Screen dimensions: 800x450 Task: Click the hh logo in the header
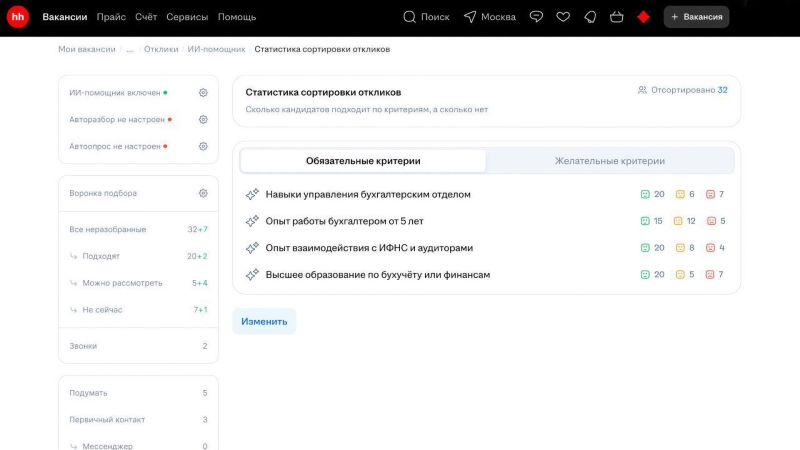point(18,17)
